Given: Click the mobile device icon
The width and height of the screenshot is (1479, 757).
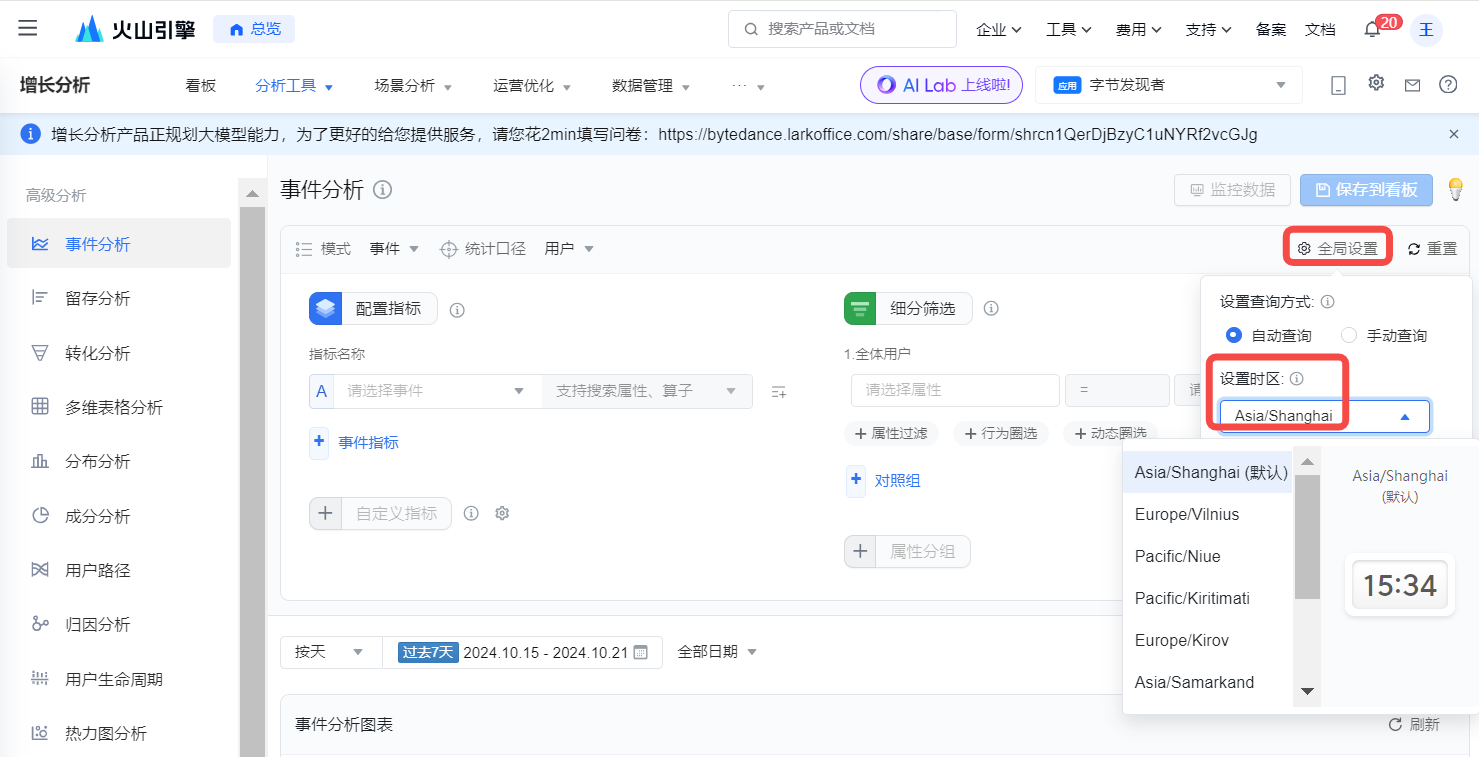Looking at the screenshot, I should point(1338,85).
